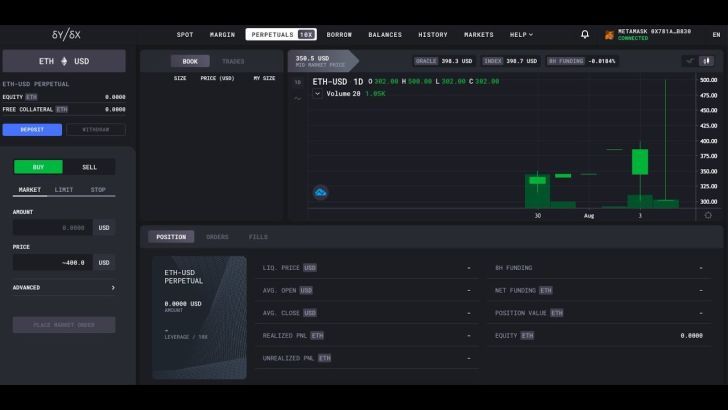Click the chart indicators icon in left strip
728x410 pixels.
click(297, 99)
